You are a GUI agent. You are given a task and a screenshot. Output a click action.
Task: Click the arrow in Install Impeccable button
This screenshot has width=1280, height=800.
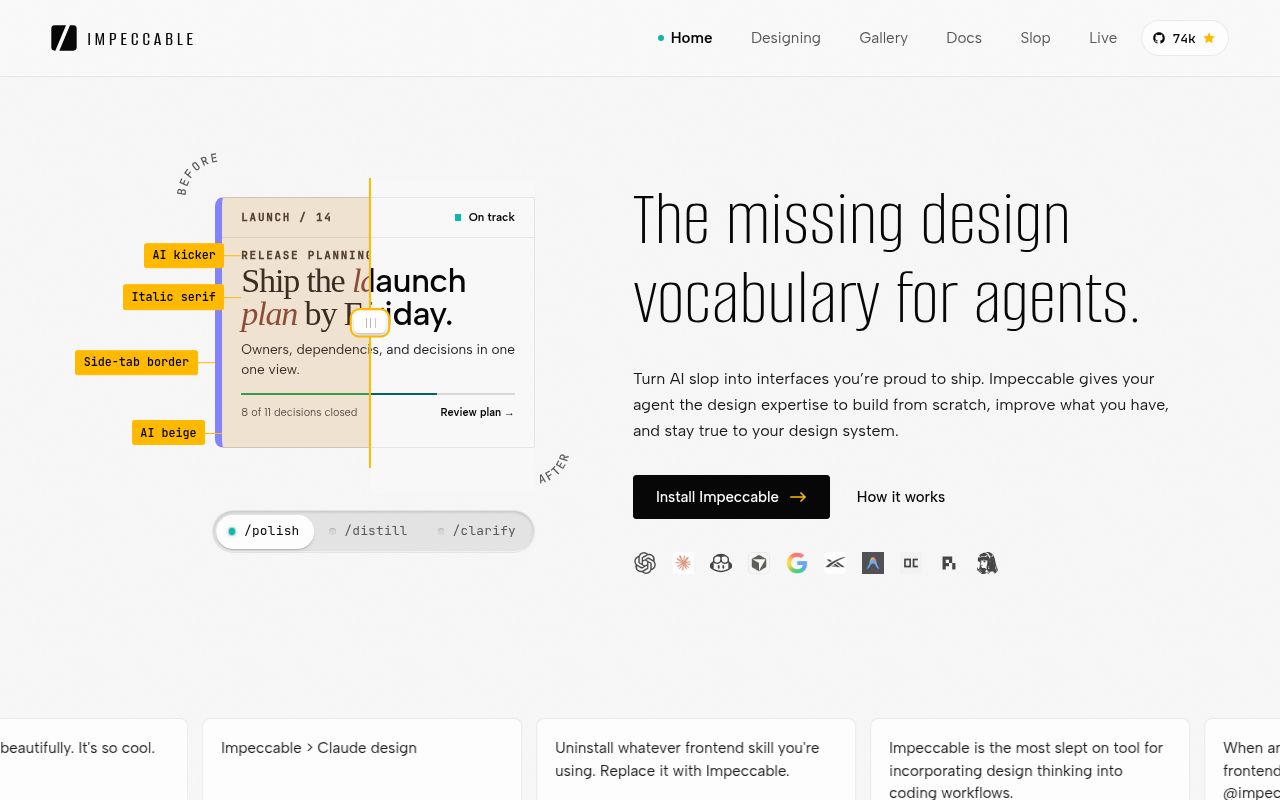tap(798, 497)
